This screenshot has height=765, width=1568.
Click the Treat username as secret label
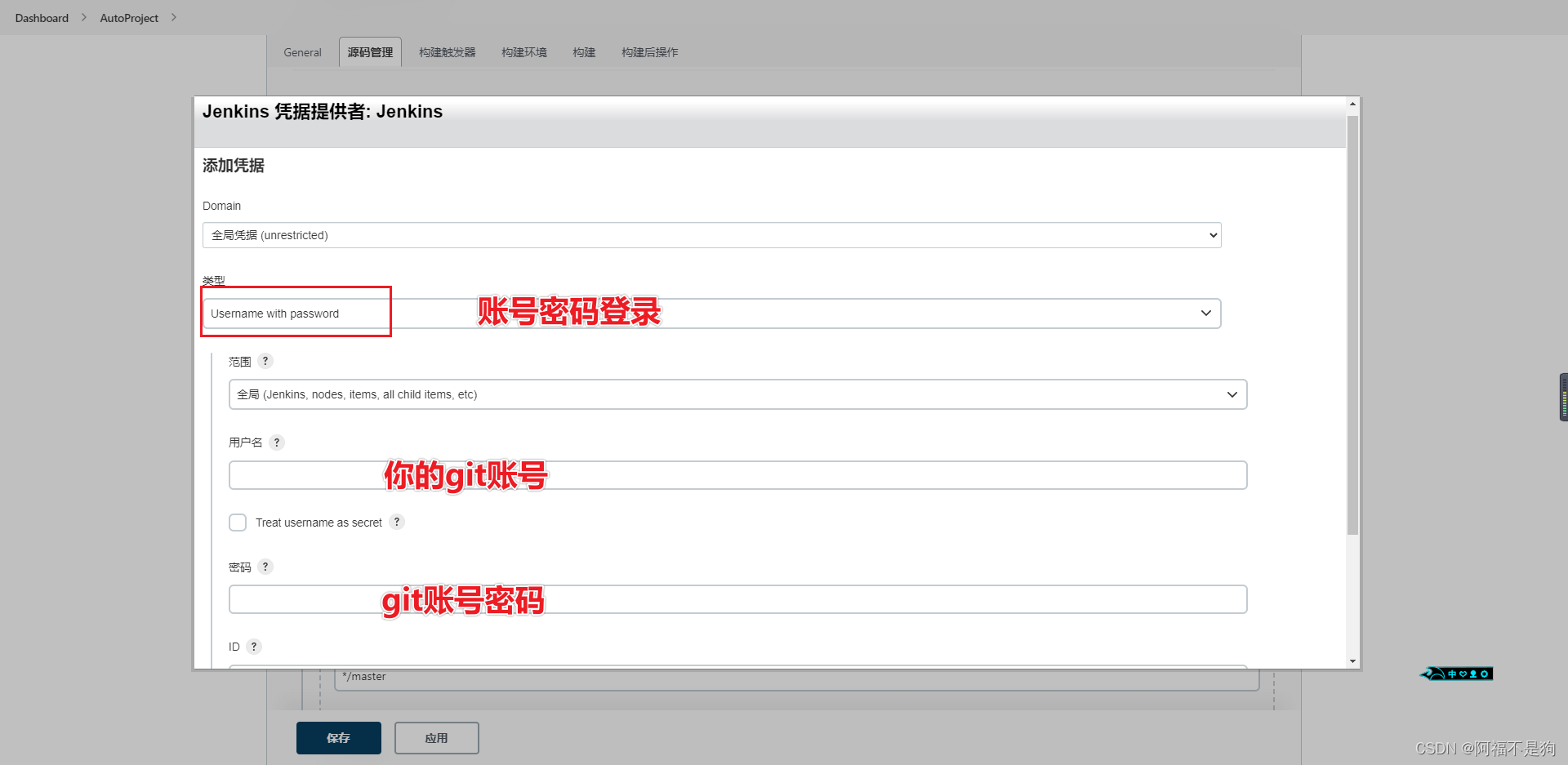coord(318,523)
